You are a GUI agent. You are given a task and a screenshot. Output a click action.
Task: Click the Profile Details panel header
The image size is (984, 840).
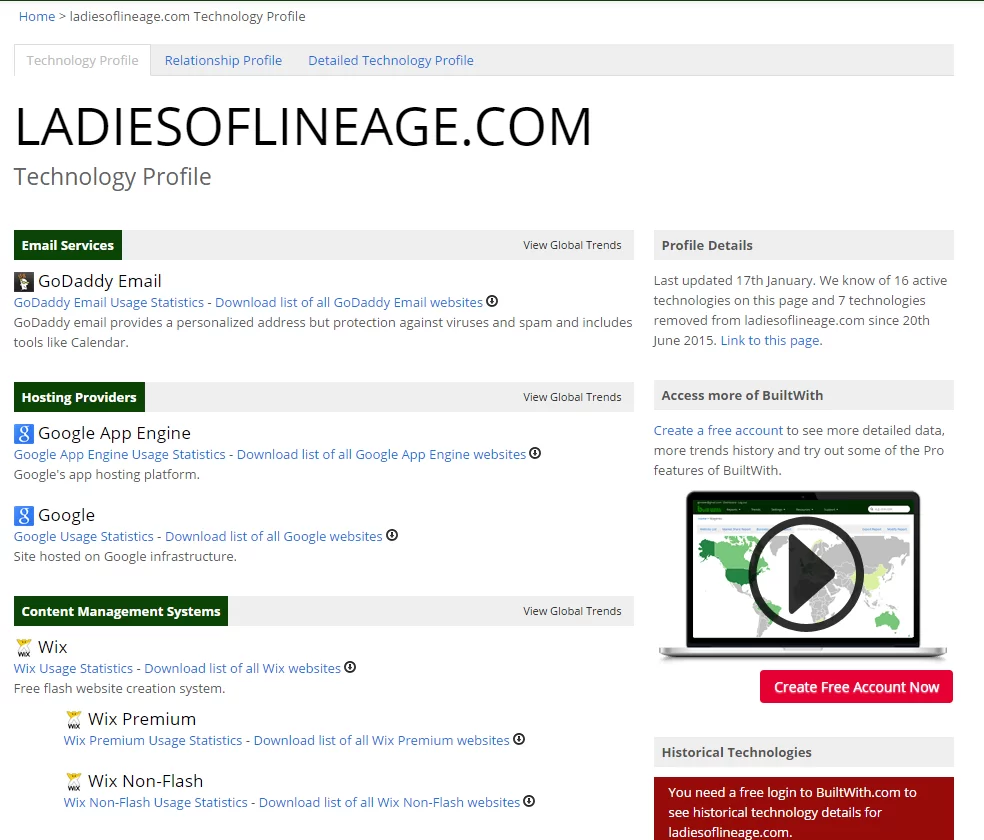[803, 245]
